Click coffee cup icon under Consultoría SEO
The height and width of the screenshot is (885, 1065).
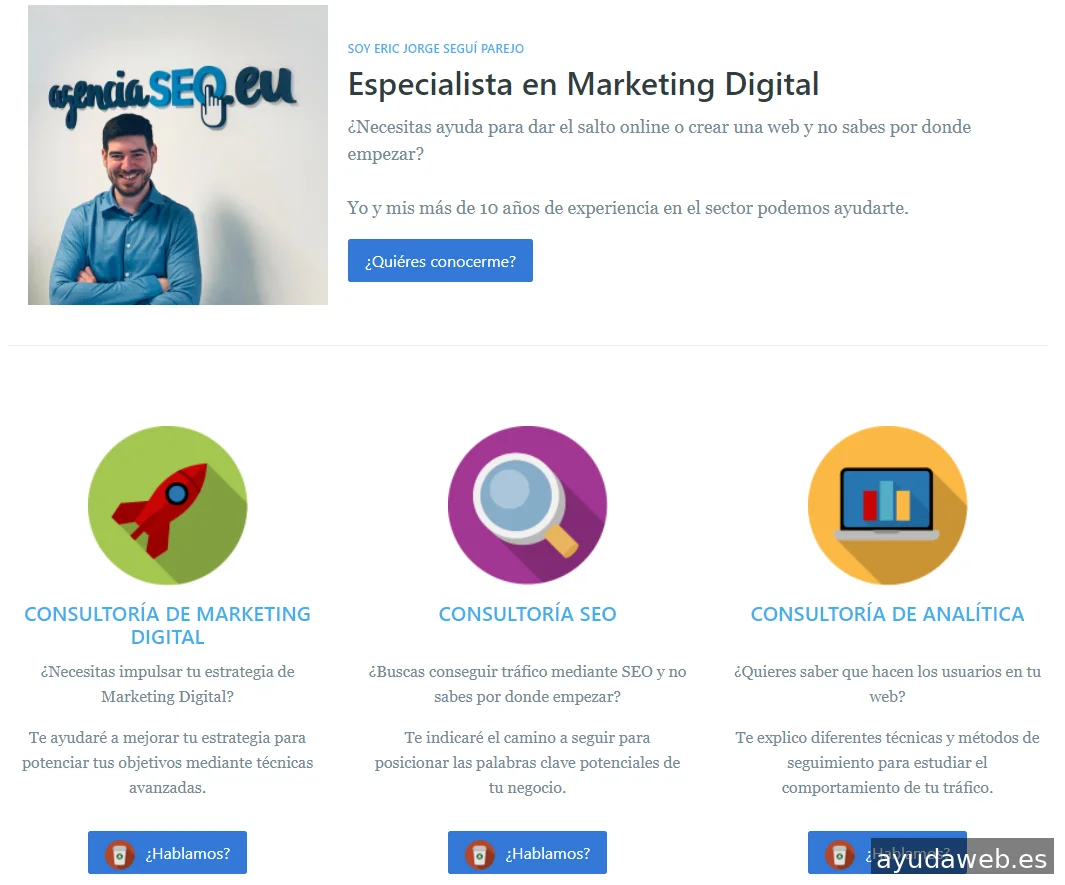click(x=480, y=854)
